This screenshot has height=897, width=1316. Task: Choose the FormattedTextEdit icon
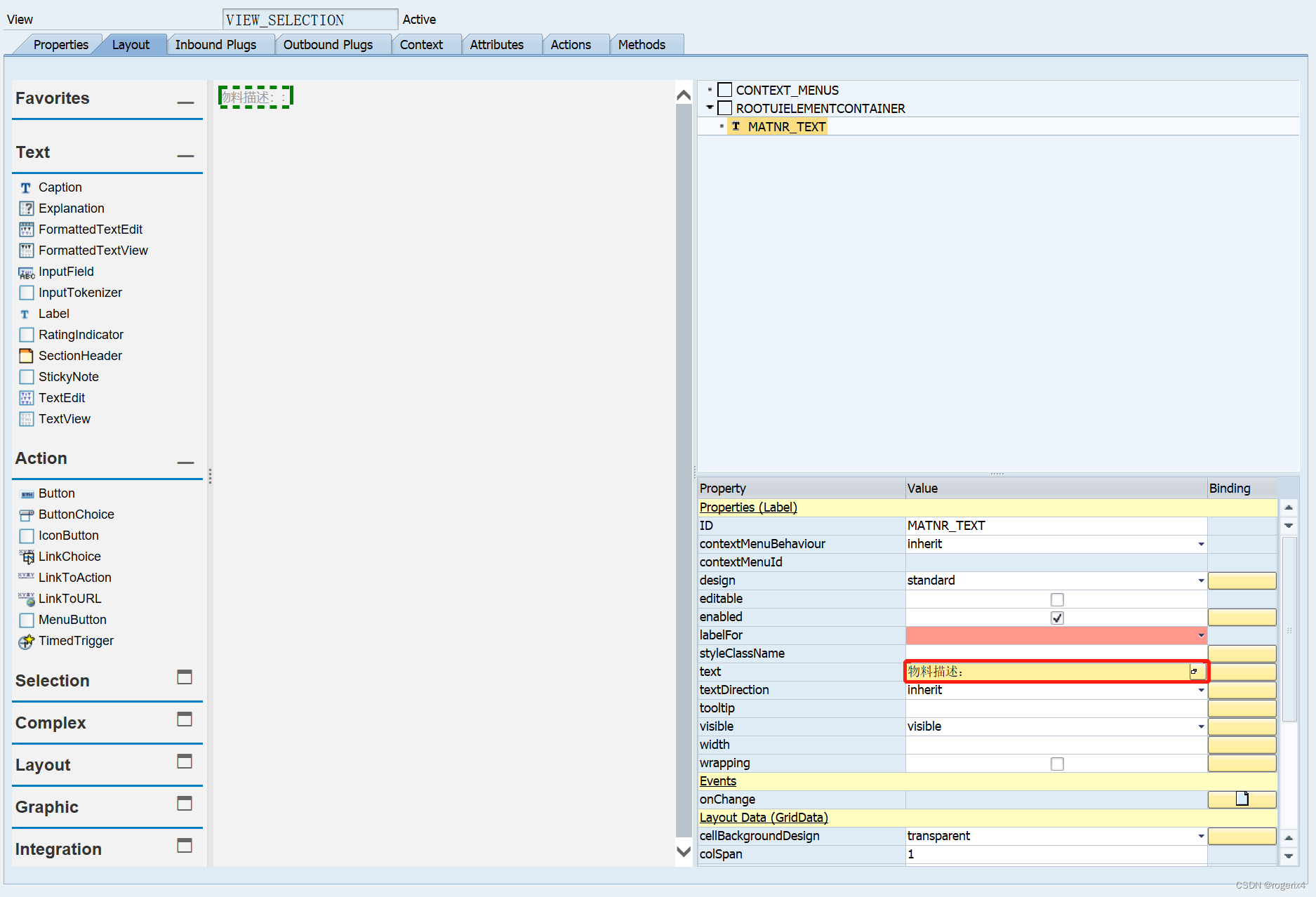(x=26, y=230)
